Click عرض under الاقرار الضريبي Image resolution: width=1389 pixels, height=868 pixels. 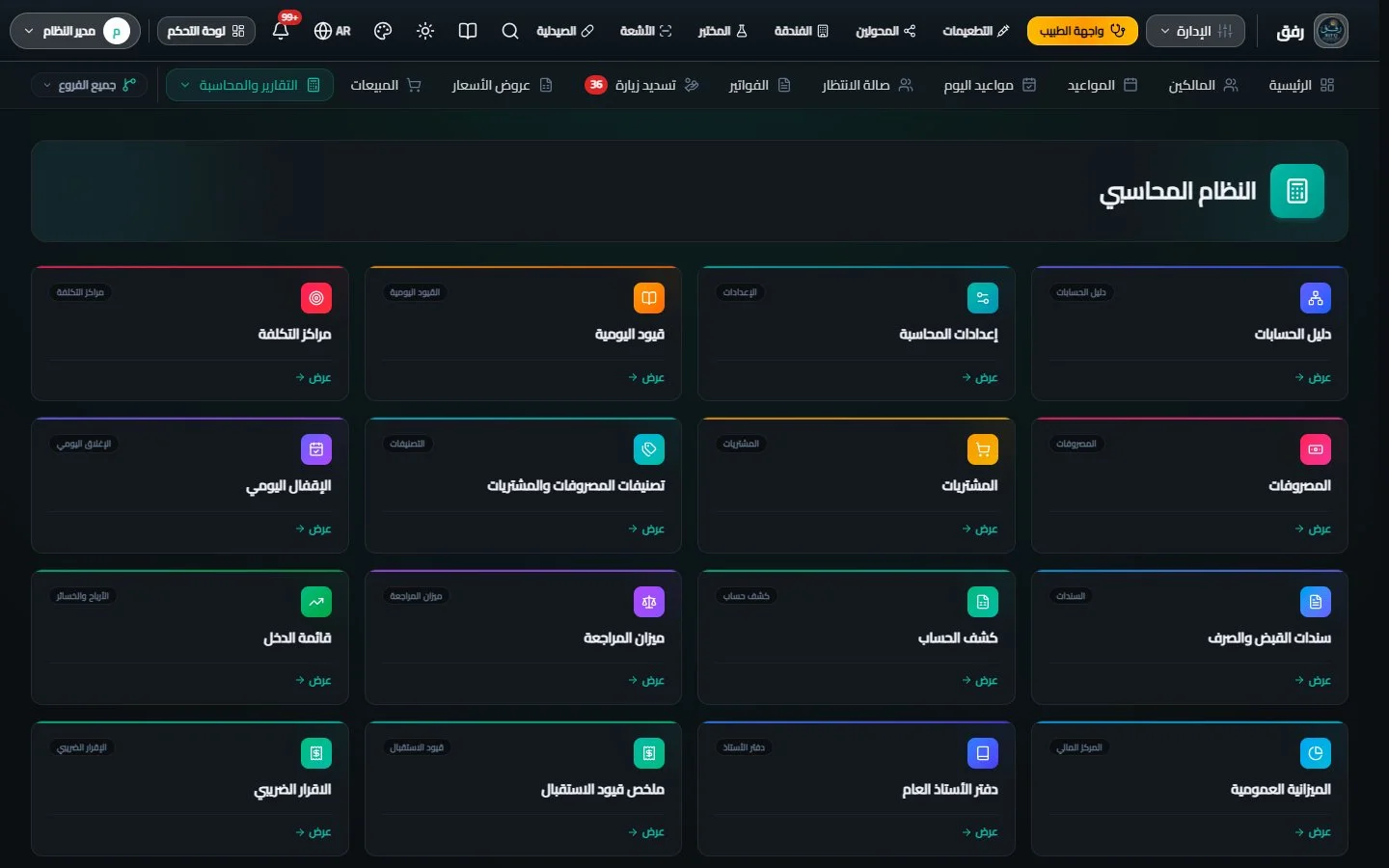point(313,831)
